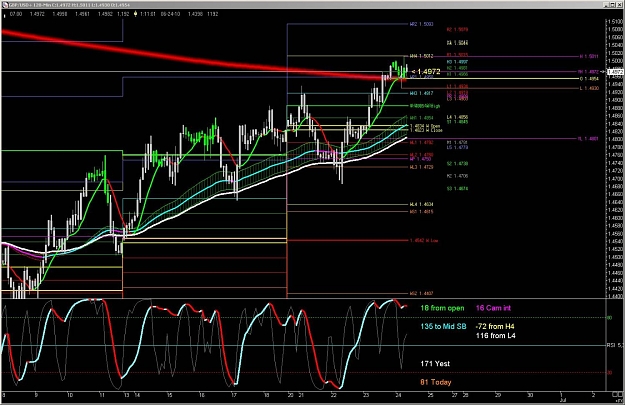
Task: Click the S3 green pivot label
Action: point(457,189)
